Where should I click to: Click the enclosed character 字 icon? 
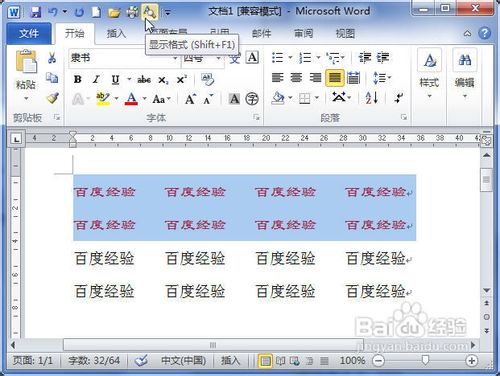tap(252, 99)
